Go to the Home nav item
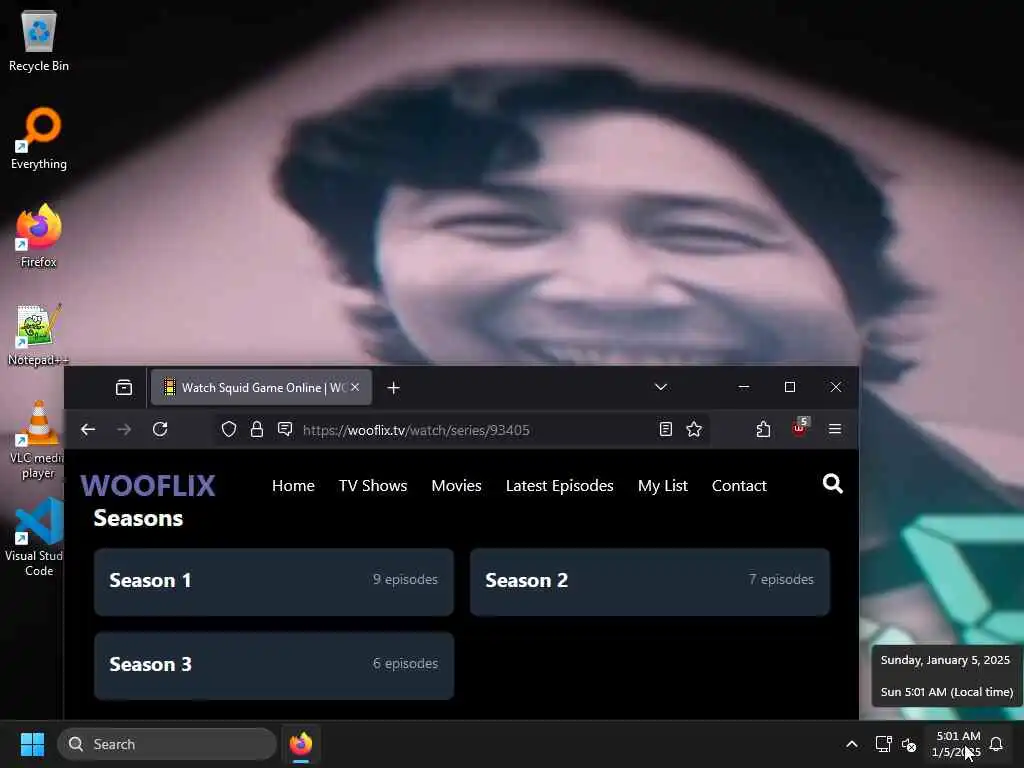Image resolution: width=1024 pixels, height=768 pixels. 293,486
